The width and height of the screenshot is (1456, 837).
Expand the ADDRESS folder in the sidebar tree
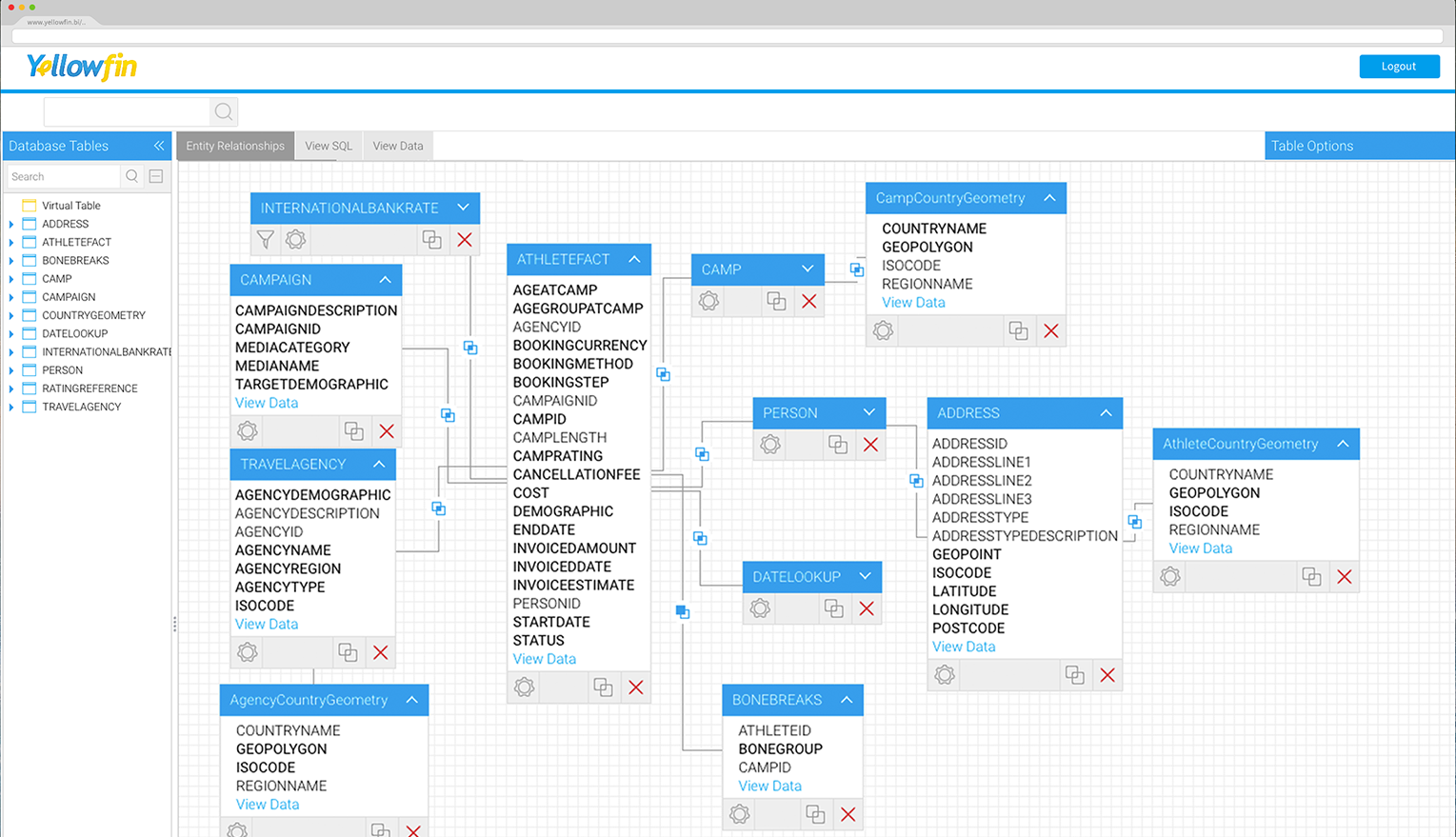(x=10, y=223)
